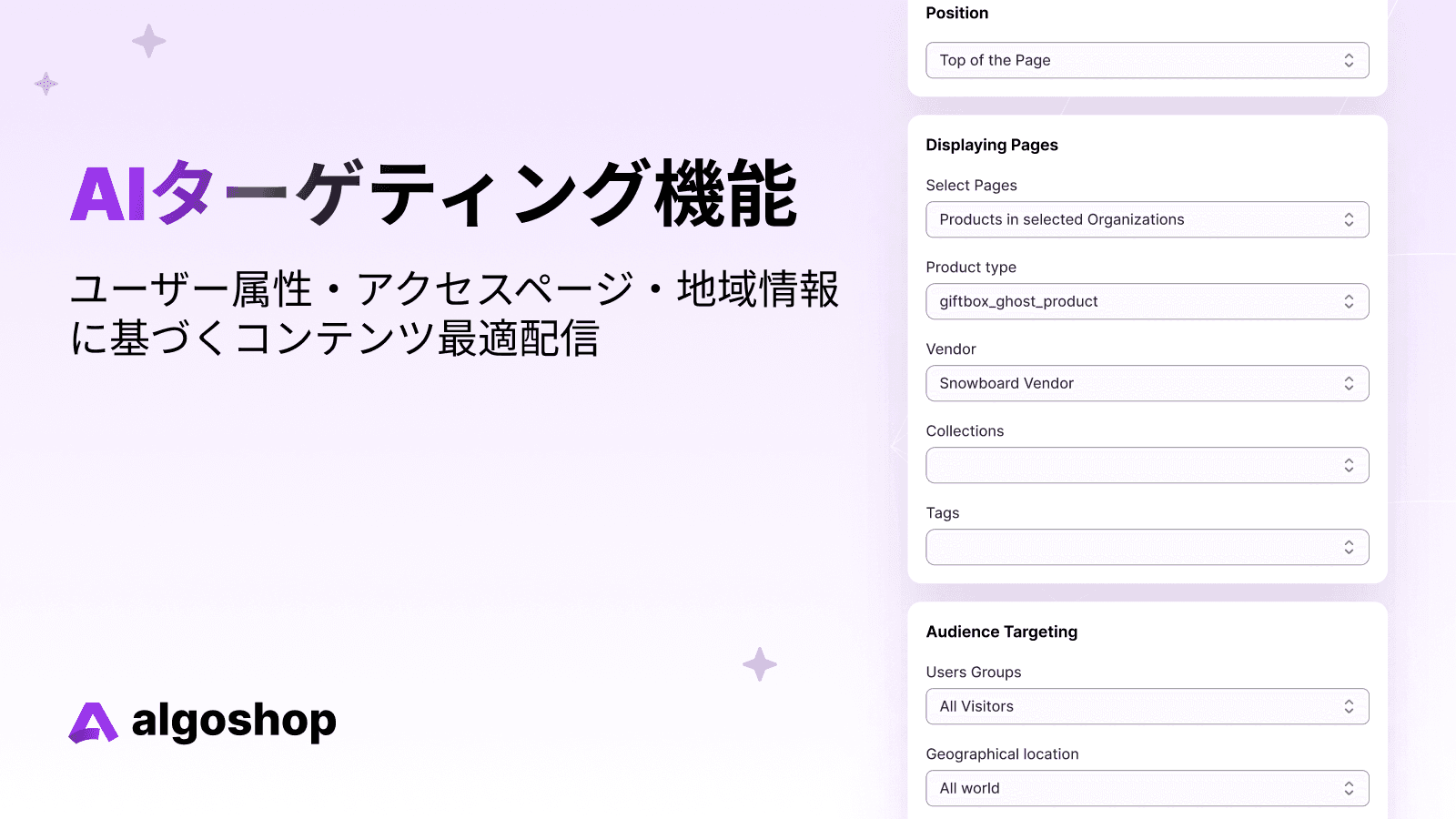The height and width of the screenshot is (819, 1456).
Task: Expand the Product type dropdown giftbox_ghost_product
Action: pos(1148,301)
